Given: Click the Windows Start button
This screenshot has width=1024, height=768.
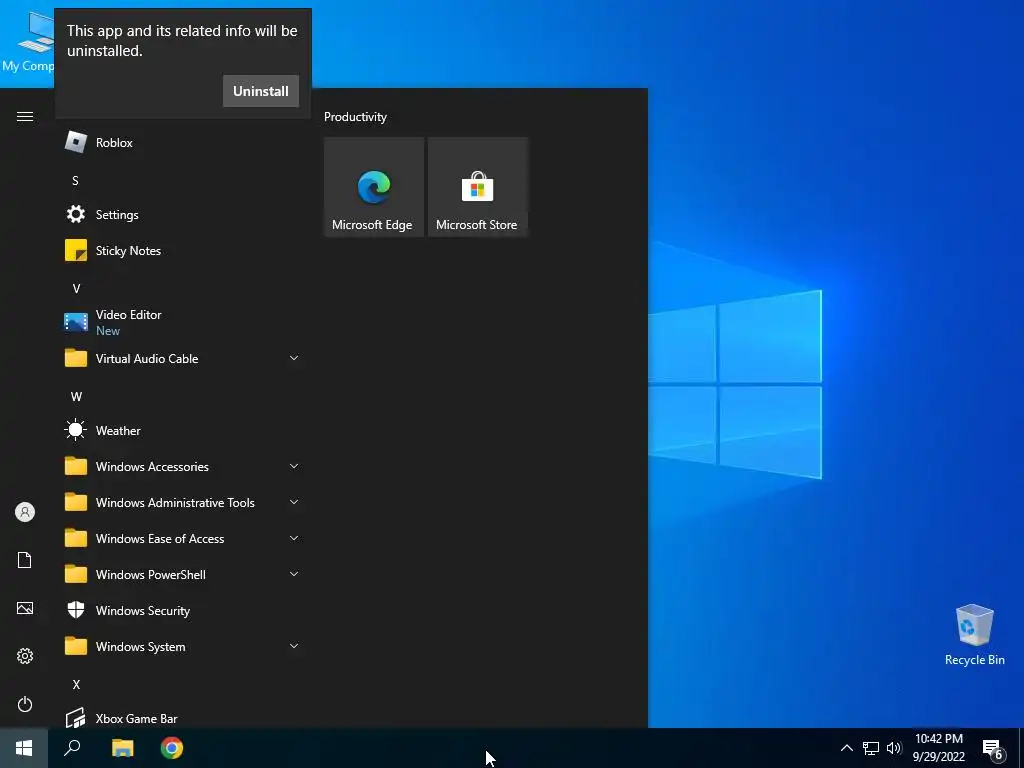Looking at the screenshot, I should 24,748.
